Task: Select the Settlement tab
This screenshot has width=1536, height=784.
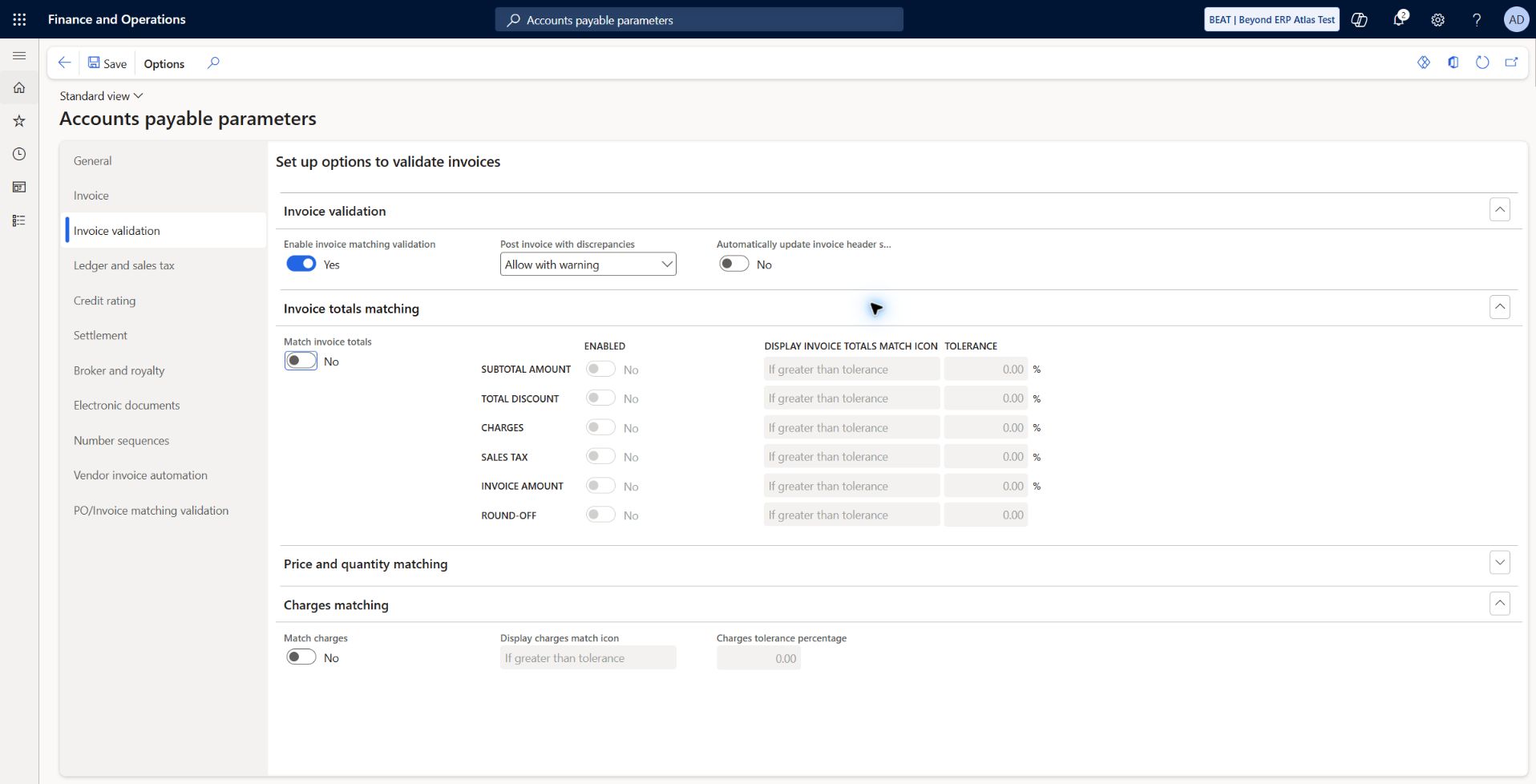Action: 166,336
